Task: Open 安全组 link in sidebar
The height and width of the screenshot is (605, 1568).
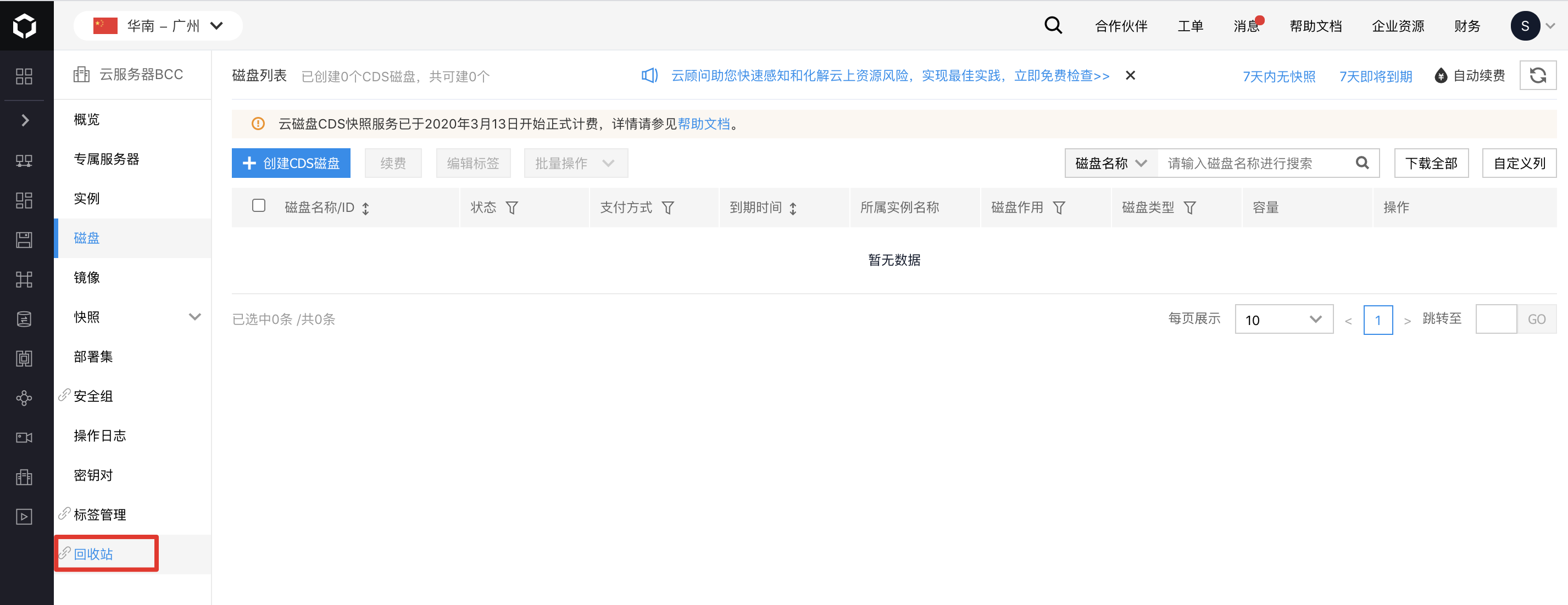Action: (x=93, y=396)
